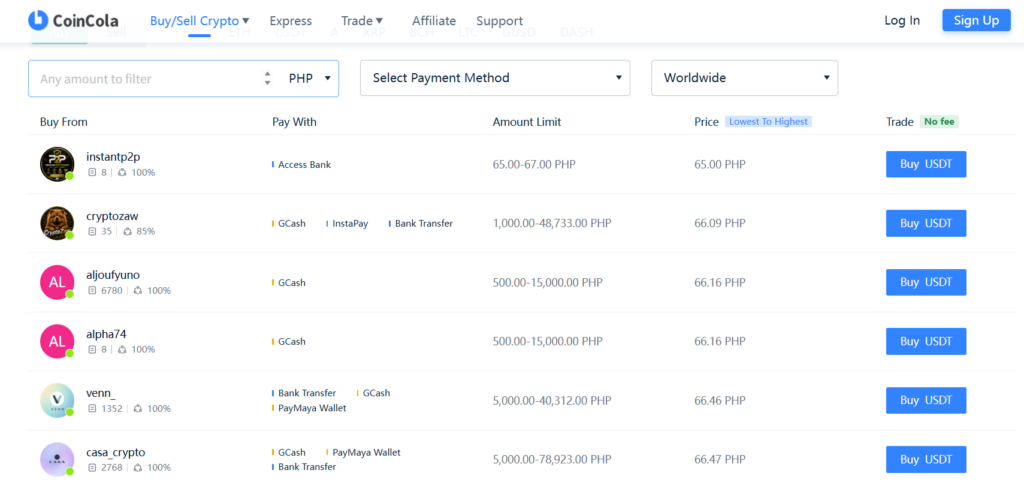Click 5,000.00-78,923.00 PHP amount limit

[552, 460]
